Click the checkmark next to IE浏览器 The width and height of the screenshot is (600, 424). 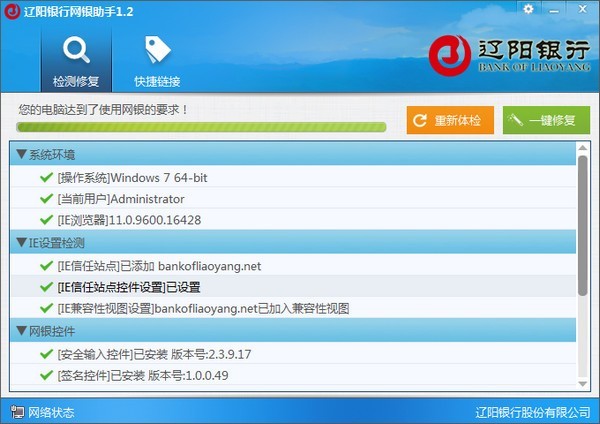point(46,220)
